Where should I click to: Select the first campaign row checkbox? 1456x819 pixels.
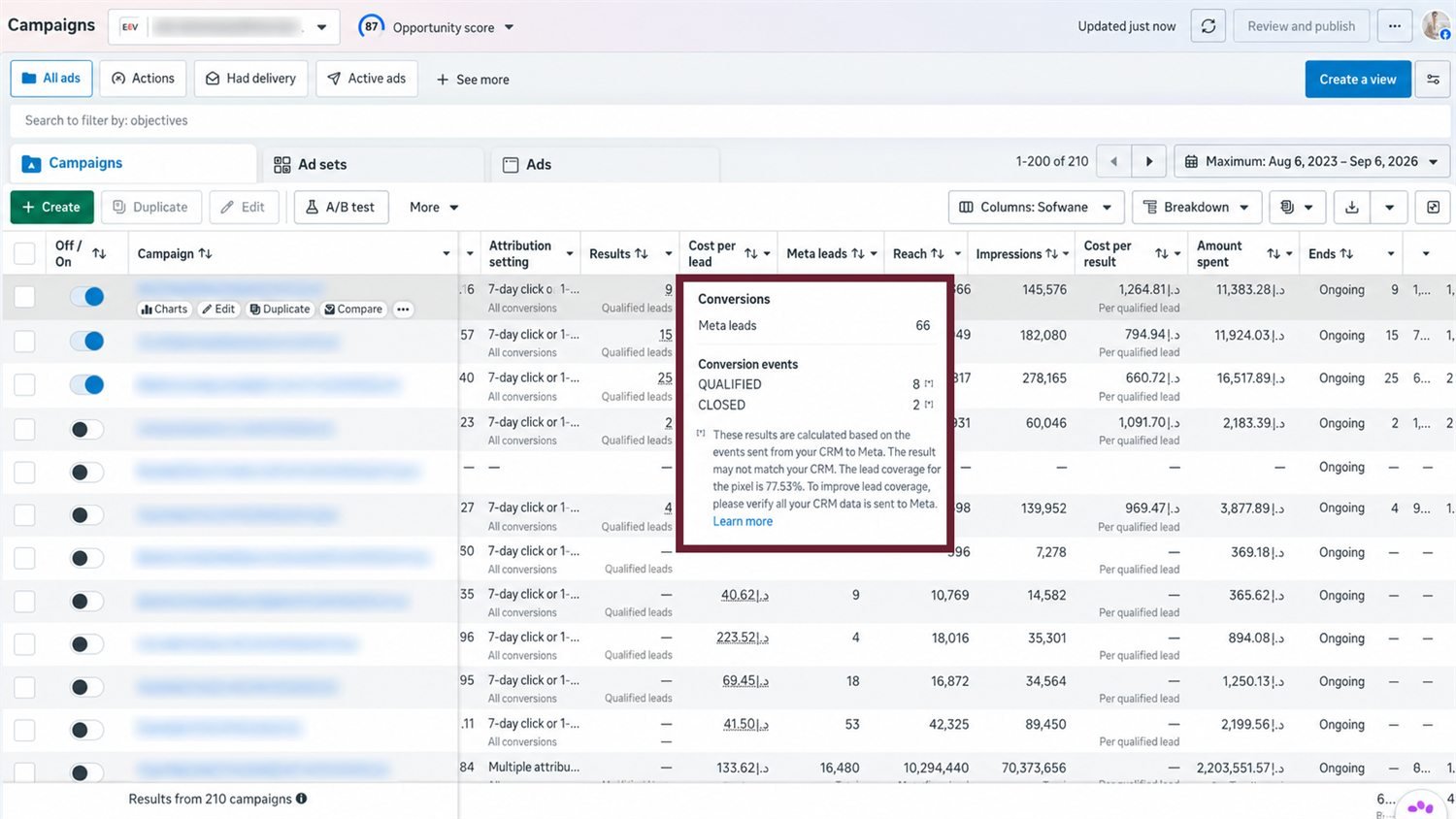click(25, 296)
